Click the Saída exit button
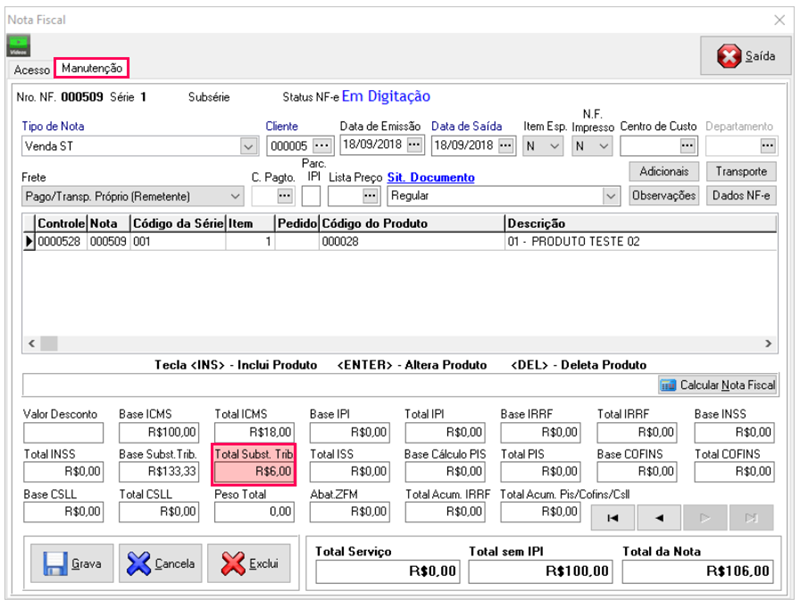The height and width of the screenshot is (607, 800). [739, 57]
